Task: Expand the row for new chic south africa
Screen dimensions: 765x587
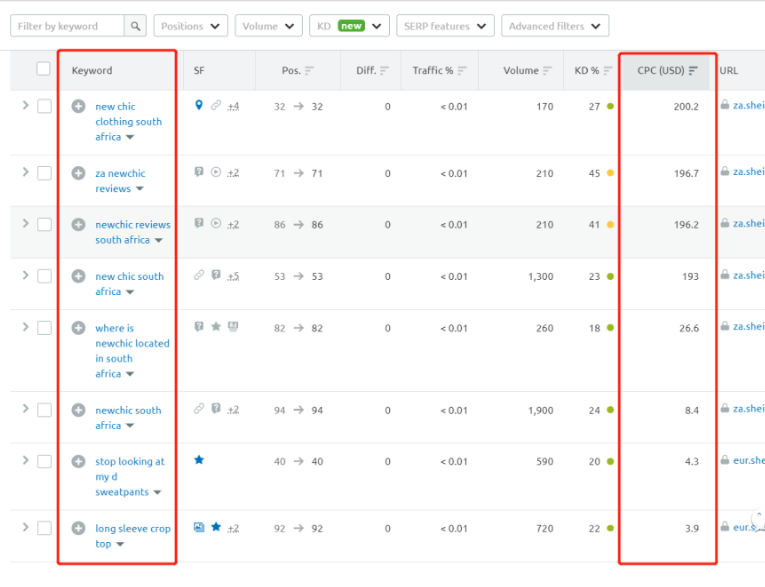Action: (x=25, y=275)
